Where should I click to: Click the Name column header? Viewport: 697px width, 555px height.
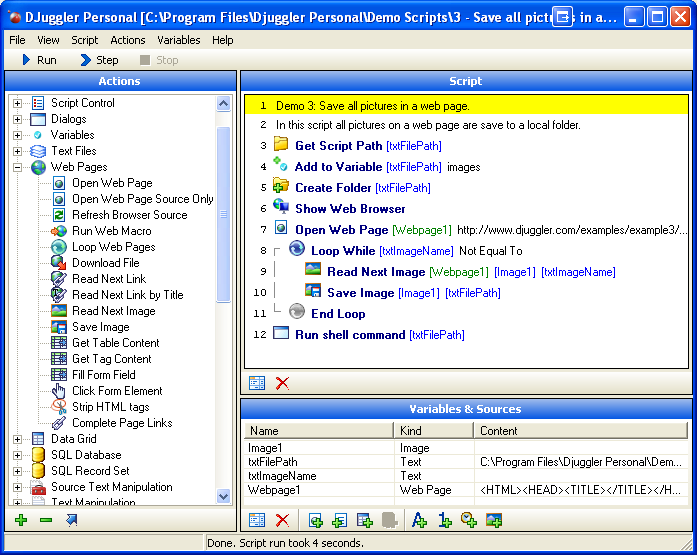click(x=319, y=431)
